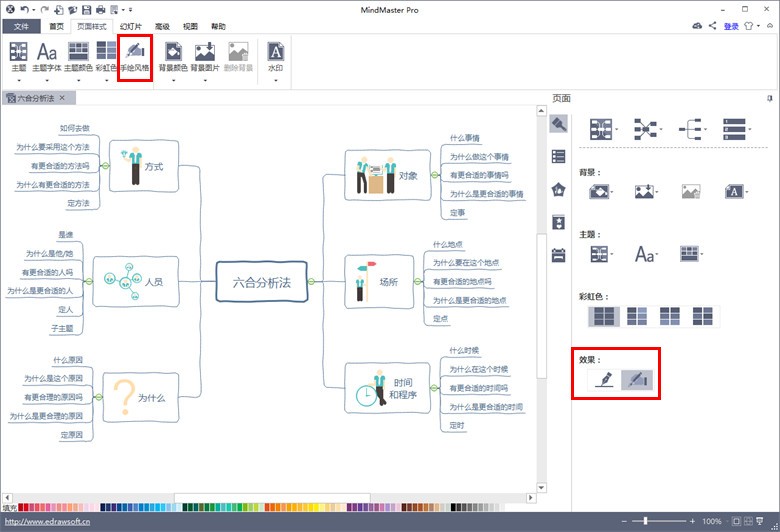
Task: Click the Print icon in title bar
Action: pos(100,9)
